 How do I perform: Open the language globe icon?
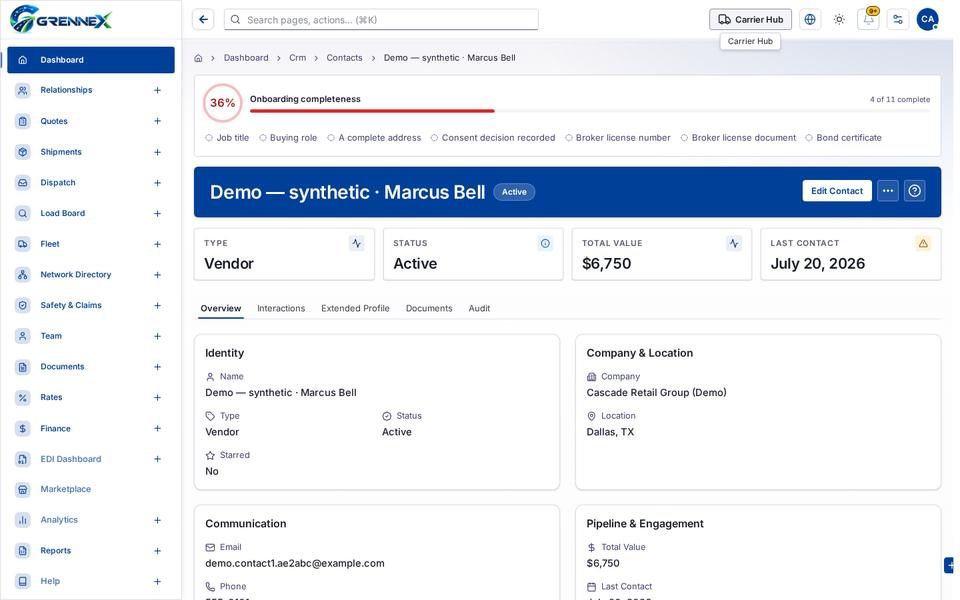click(809, 20)
